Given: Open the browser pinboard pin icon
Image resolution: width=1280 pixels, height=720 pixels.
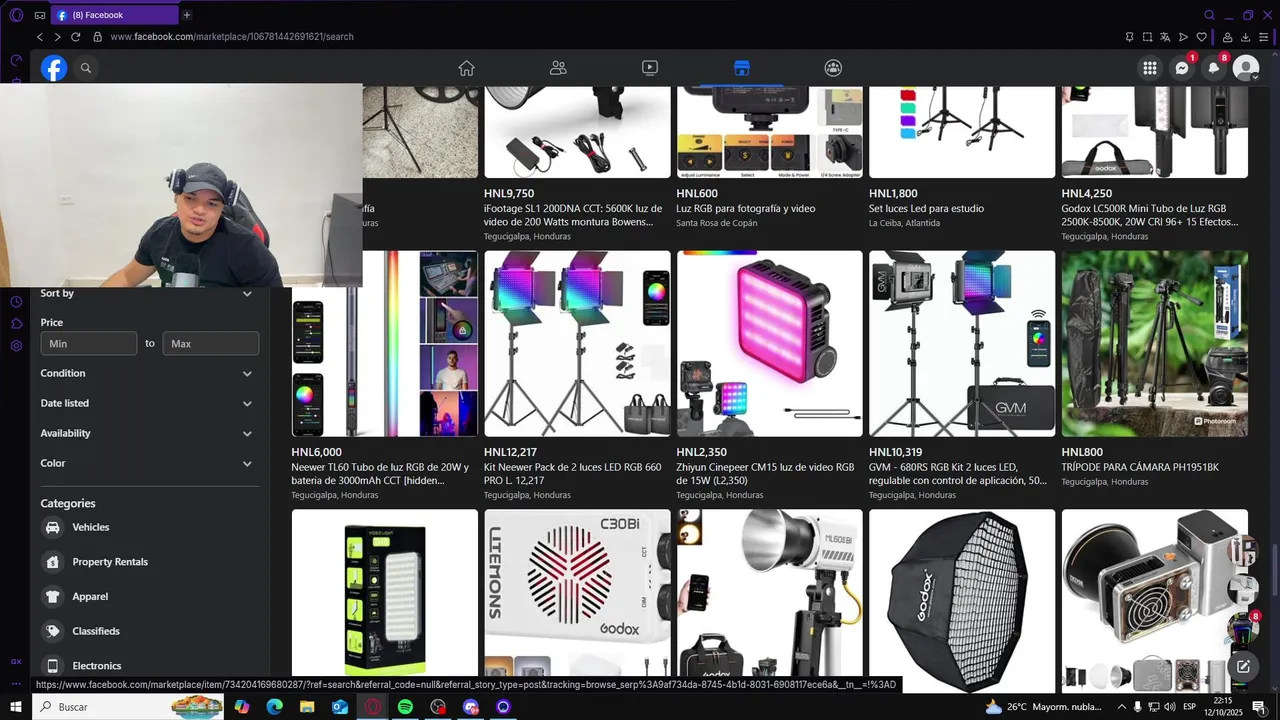Looking at the screenshot, I should point(1129,37).
